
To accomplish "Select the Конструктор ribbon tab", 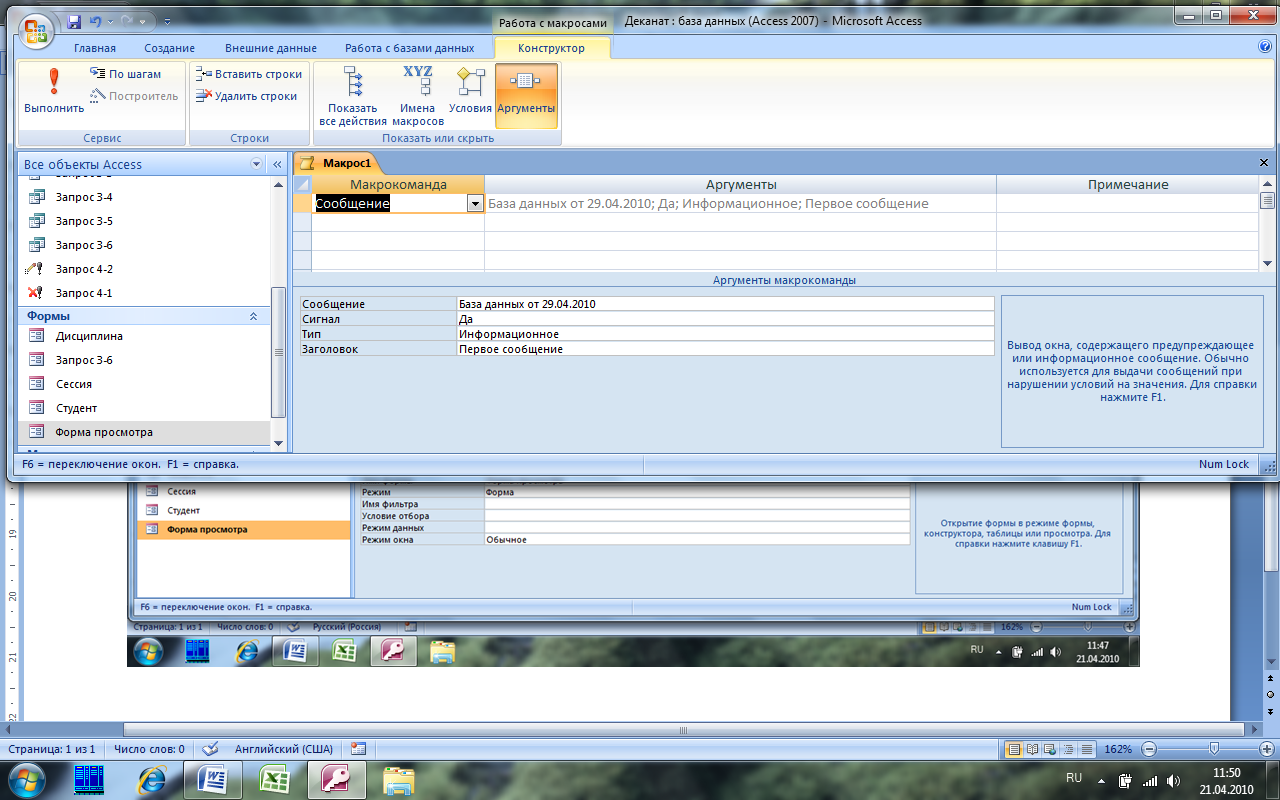I will (552, 48).
